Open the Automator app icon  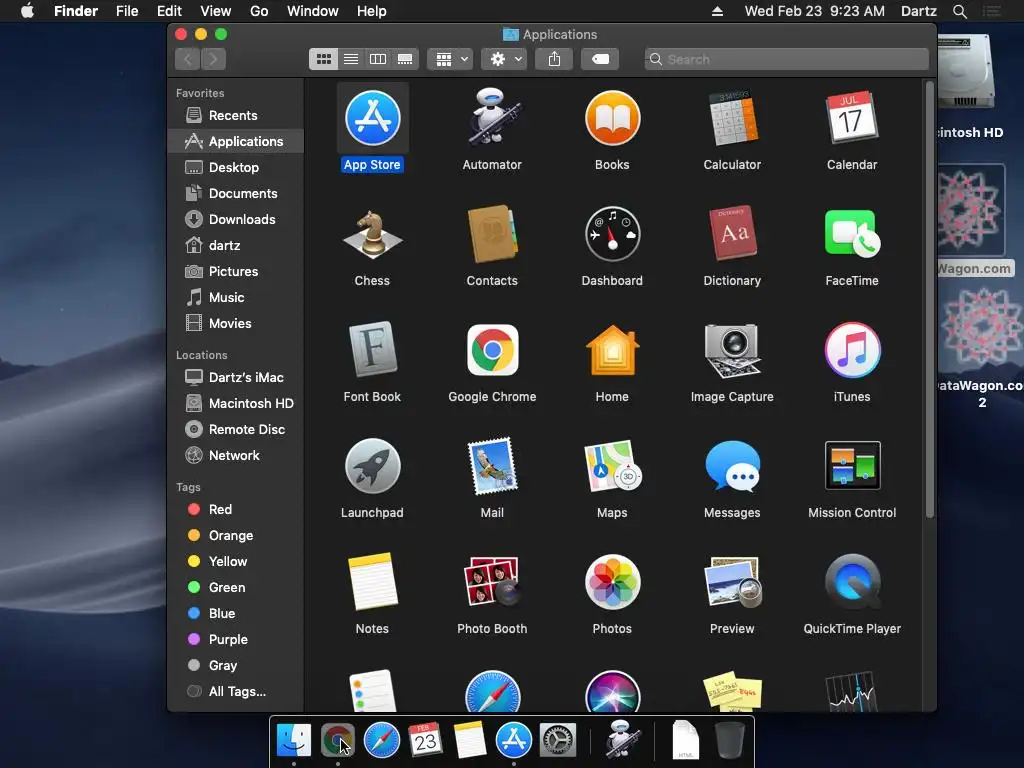pyautogui.click(x=492, y=118)
